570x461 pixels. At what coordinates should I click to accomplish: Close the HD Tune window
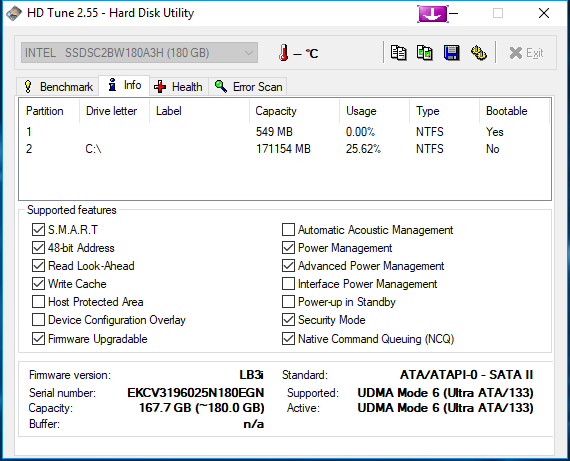point(544,13)
